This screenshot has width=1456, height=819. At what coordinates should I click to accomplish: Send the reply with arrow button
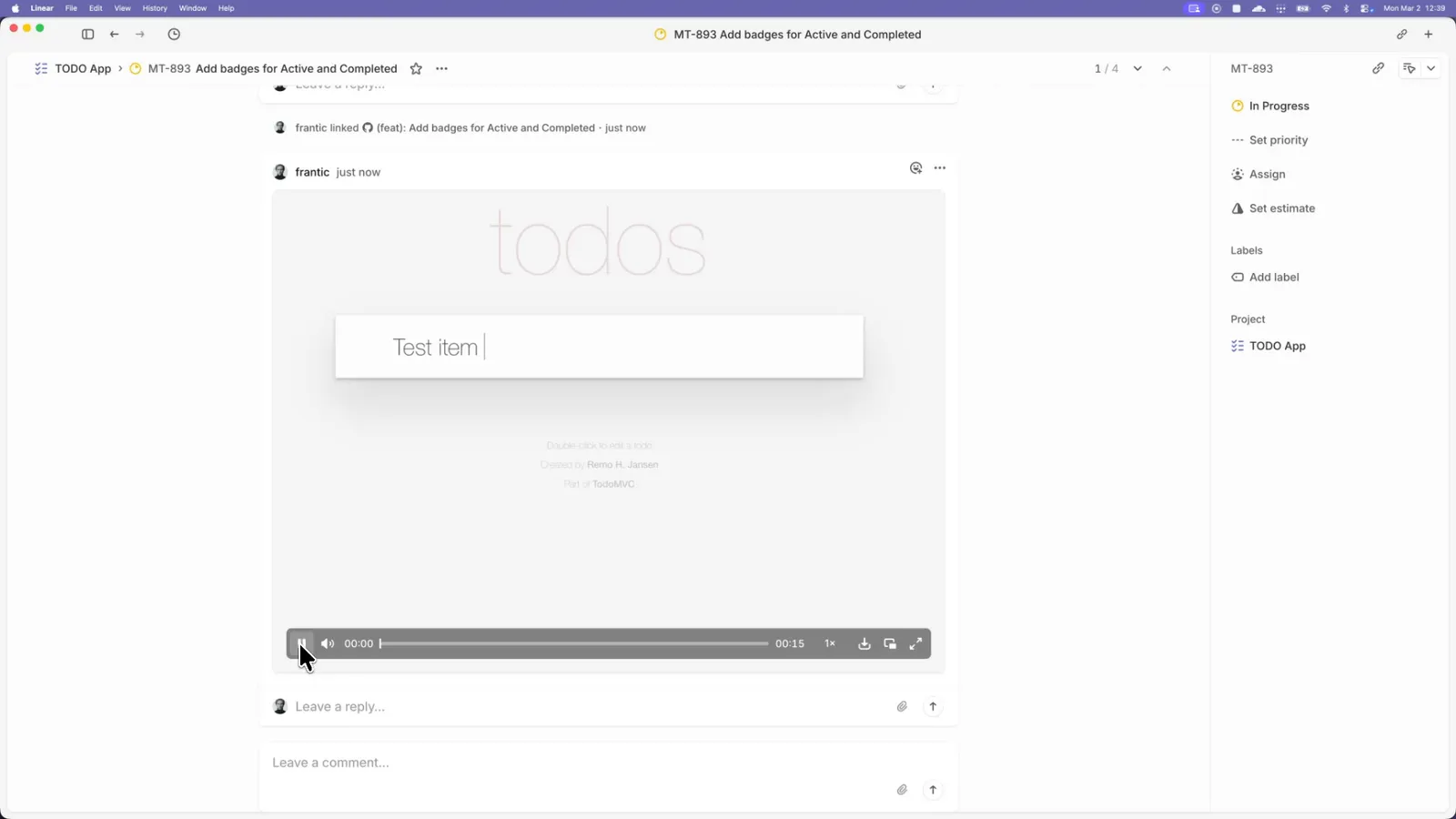click(933, 706)
